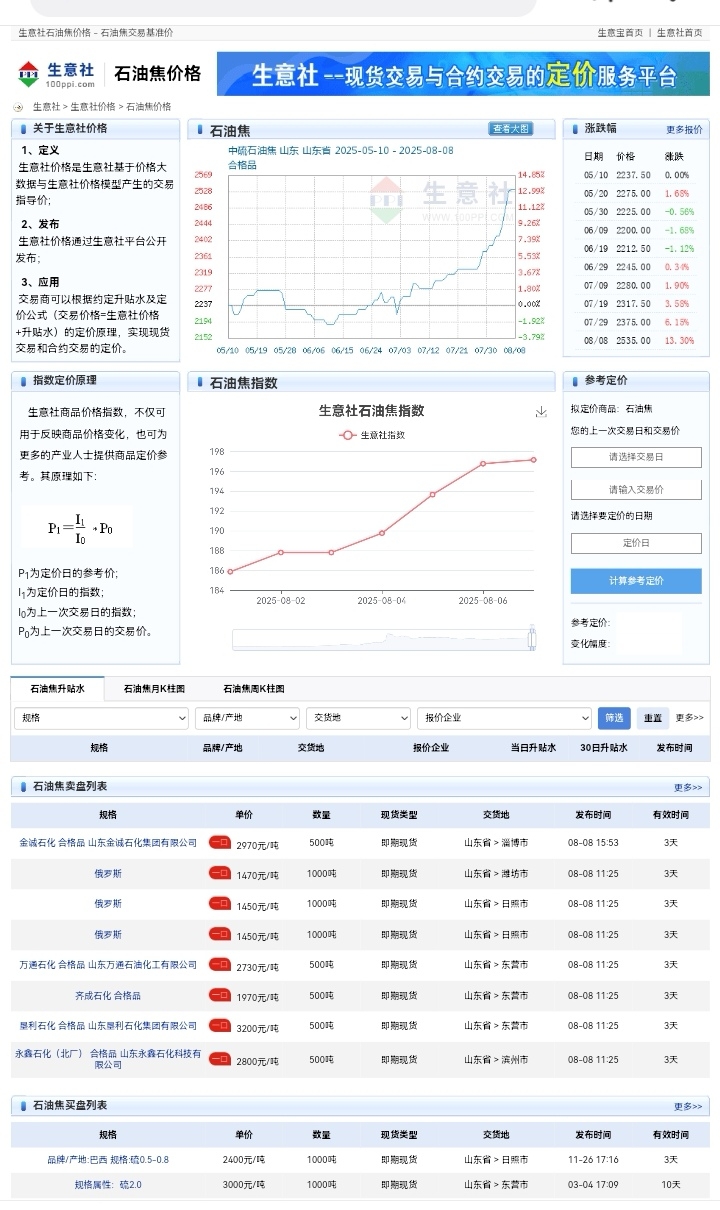Image resolution: width=720 pixels, height=1210 pixels.
Task: Click the 山东省 > 滨州市 delivery cell
Action: point(496,1059)
